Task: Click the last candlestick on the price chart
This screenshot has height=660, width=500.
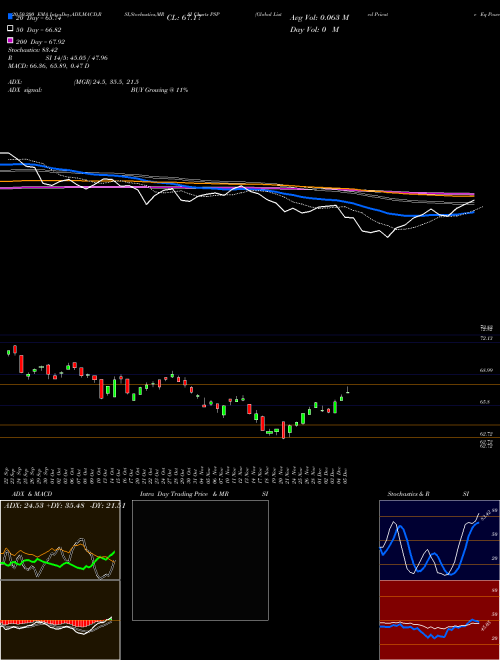Action: tap(348, 391)
